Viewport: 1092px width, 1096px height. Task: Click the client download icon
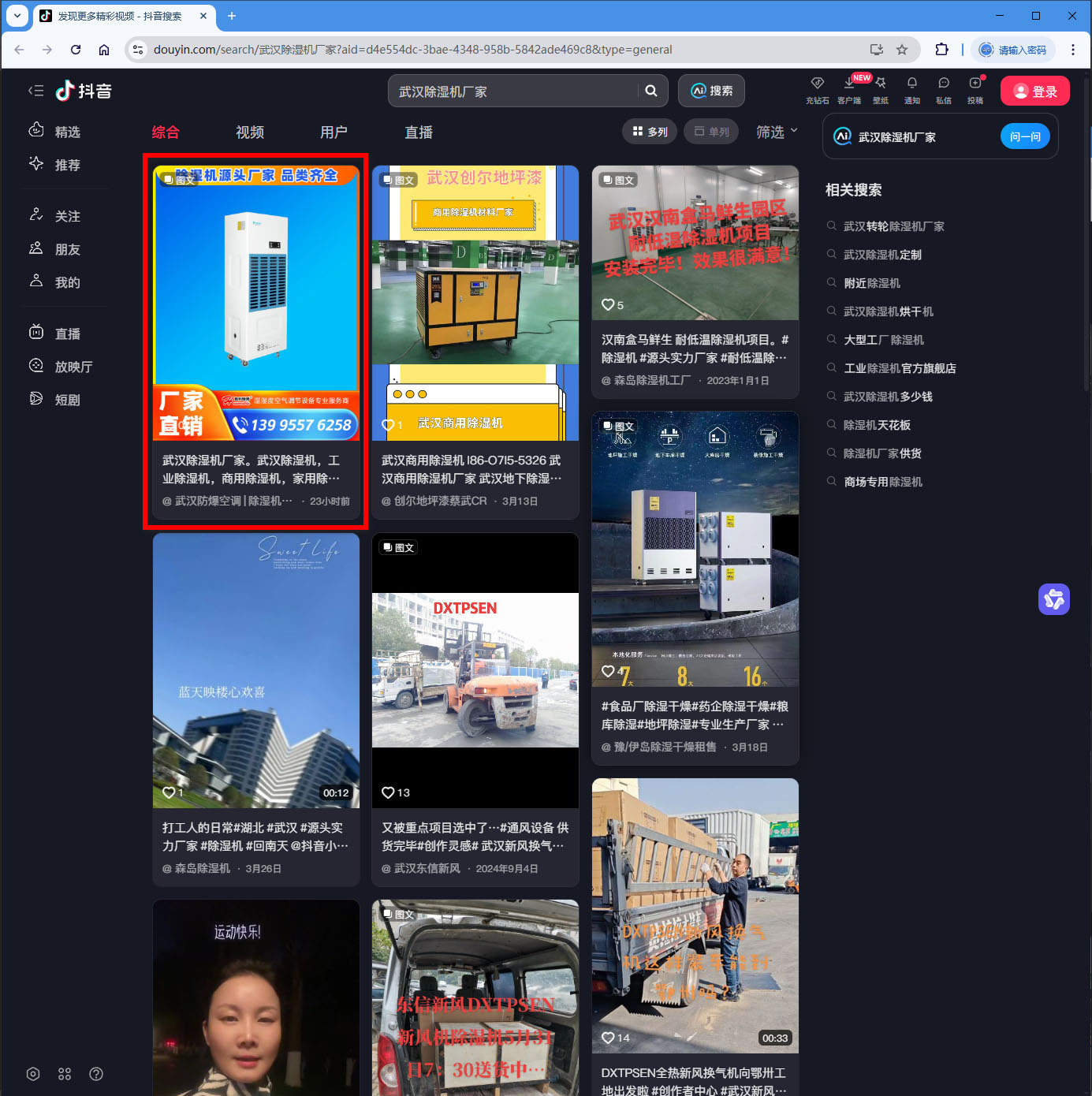pyautogui.click(x=849, y=84)
